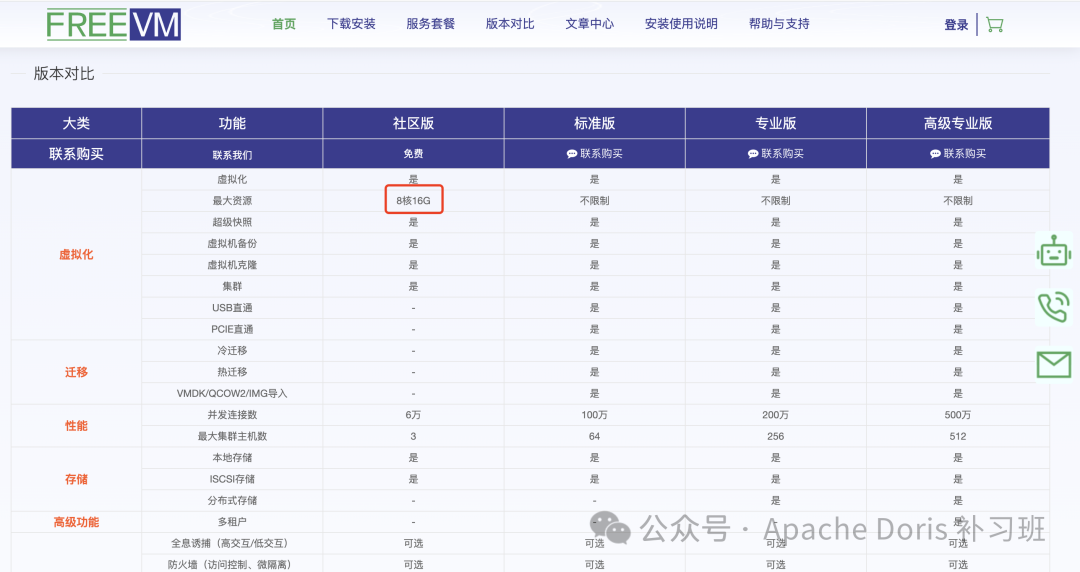The height and width of the screenshot is (572, 1080).
Task: Open the shopping cart icon
Action: tap(995, 25)
